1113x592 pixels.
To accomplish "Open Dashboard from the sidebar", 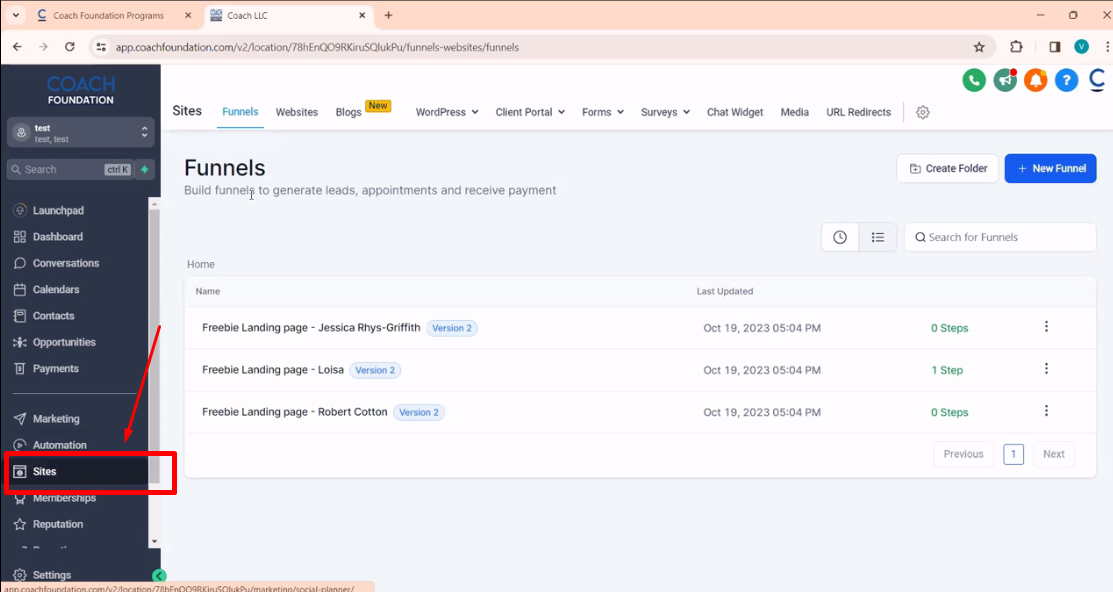I will click(x=48, y=236).
